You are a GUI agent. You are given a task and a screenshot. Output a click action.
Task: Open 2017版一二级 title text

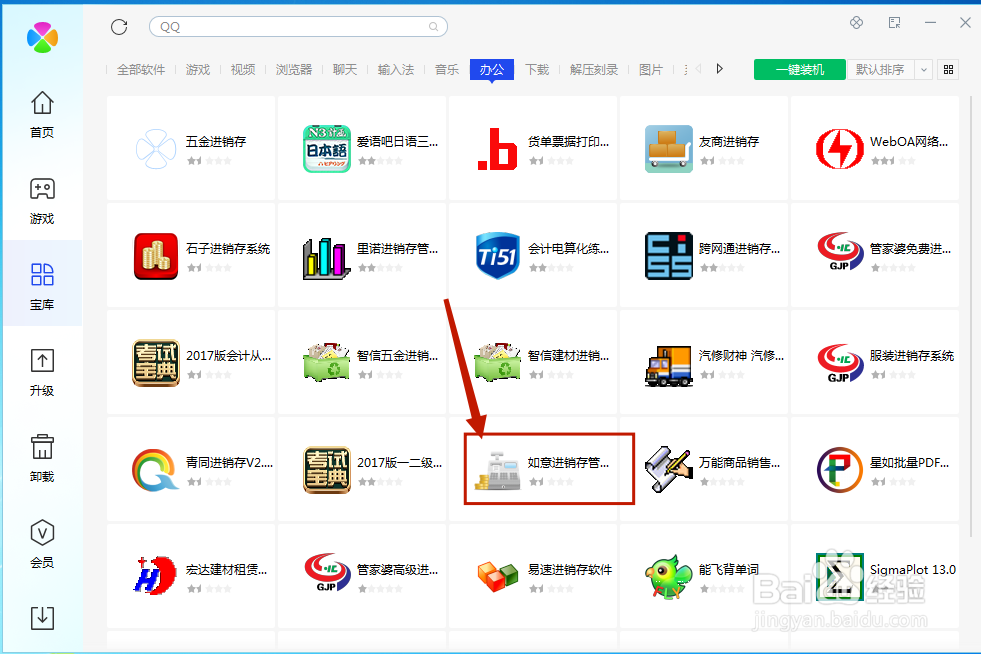(x=399, y=462)
